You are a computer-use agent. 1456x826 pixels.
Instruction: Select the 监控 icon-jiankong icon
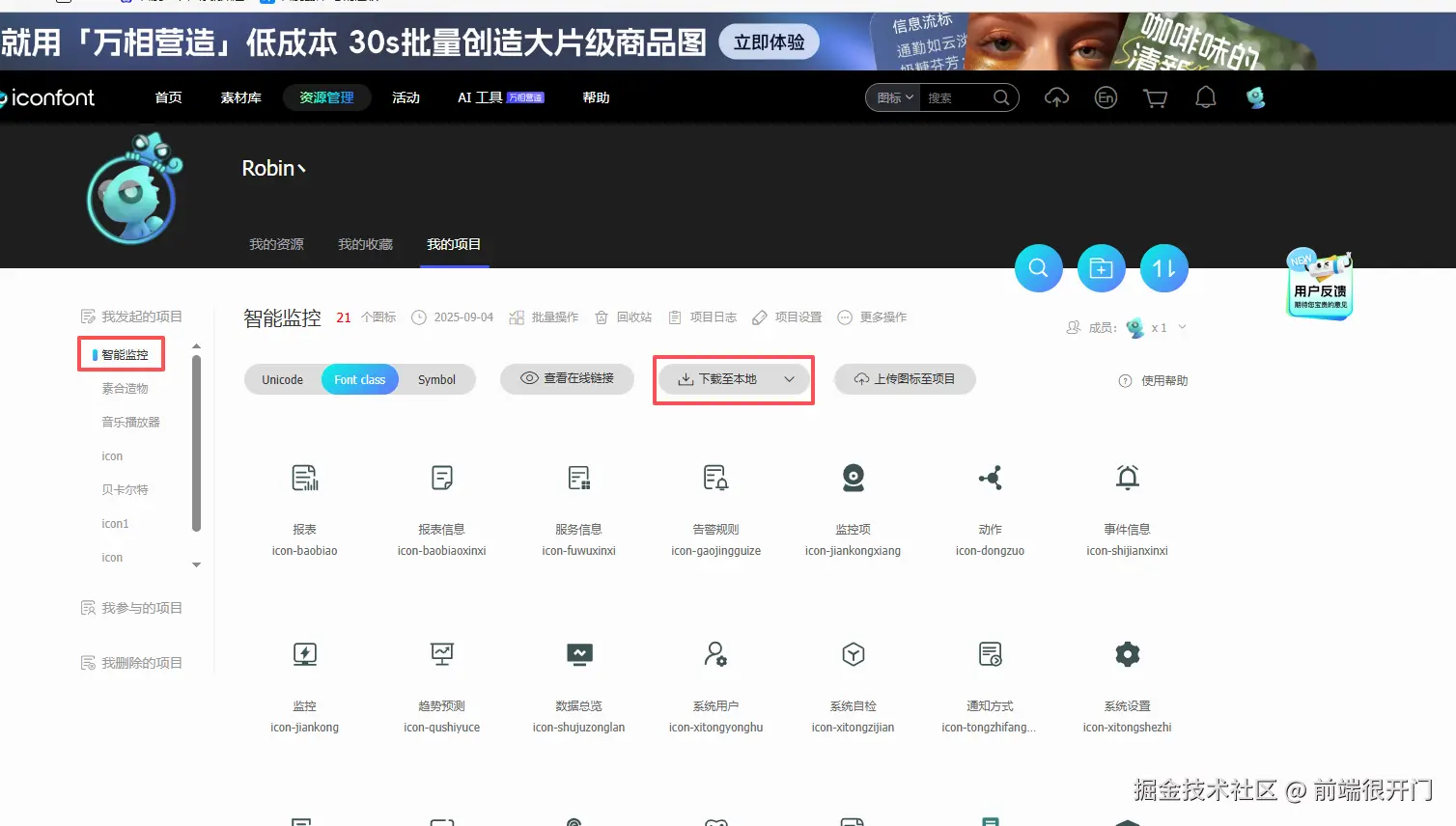[x=305, y=654]
